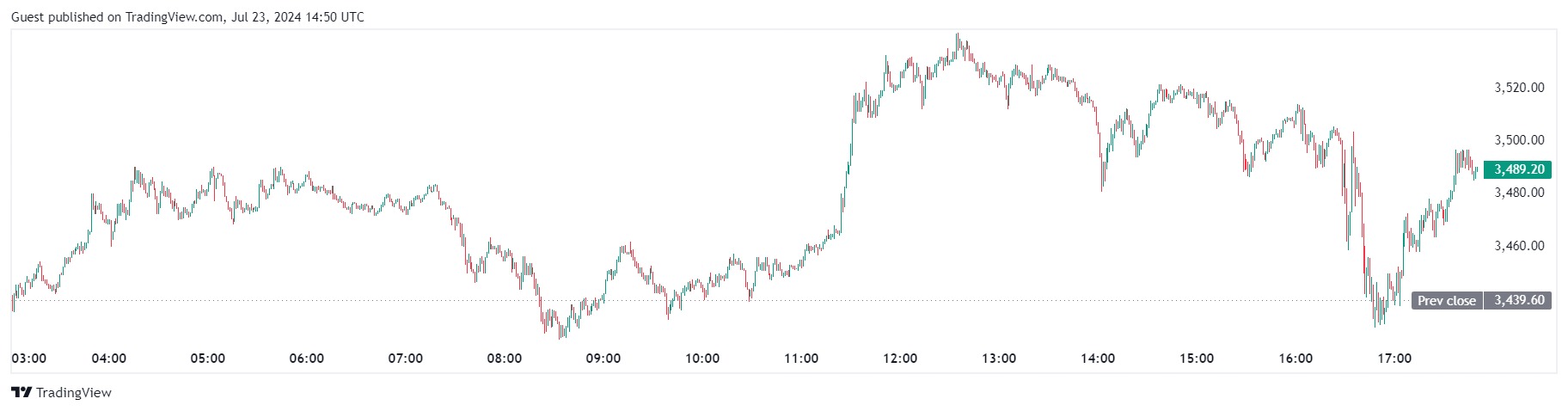Click the 3,520.00 price axis label
The width and height of the screenshot is (1568, 411).
pos(1519,88)
